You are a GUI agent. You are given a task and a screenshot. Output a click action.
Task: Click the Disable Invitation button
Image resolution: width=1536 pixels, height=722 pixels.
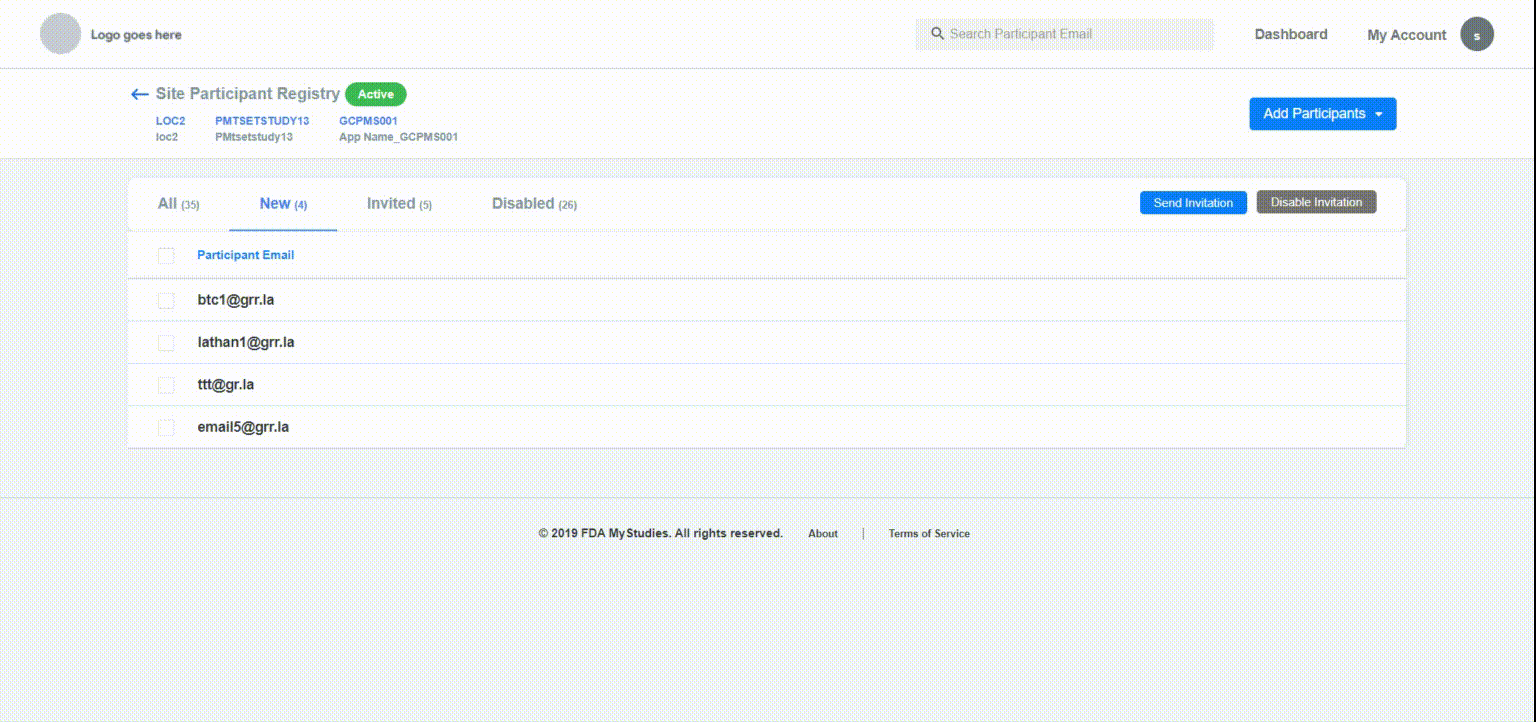pyautogui.click(x=1316, y=201)
